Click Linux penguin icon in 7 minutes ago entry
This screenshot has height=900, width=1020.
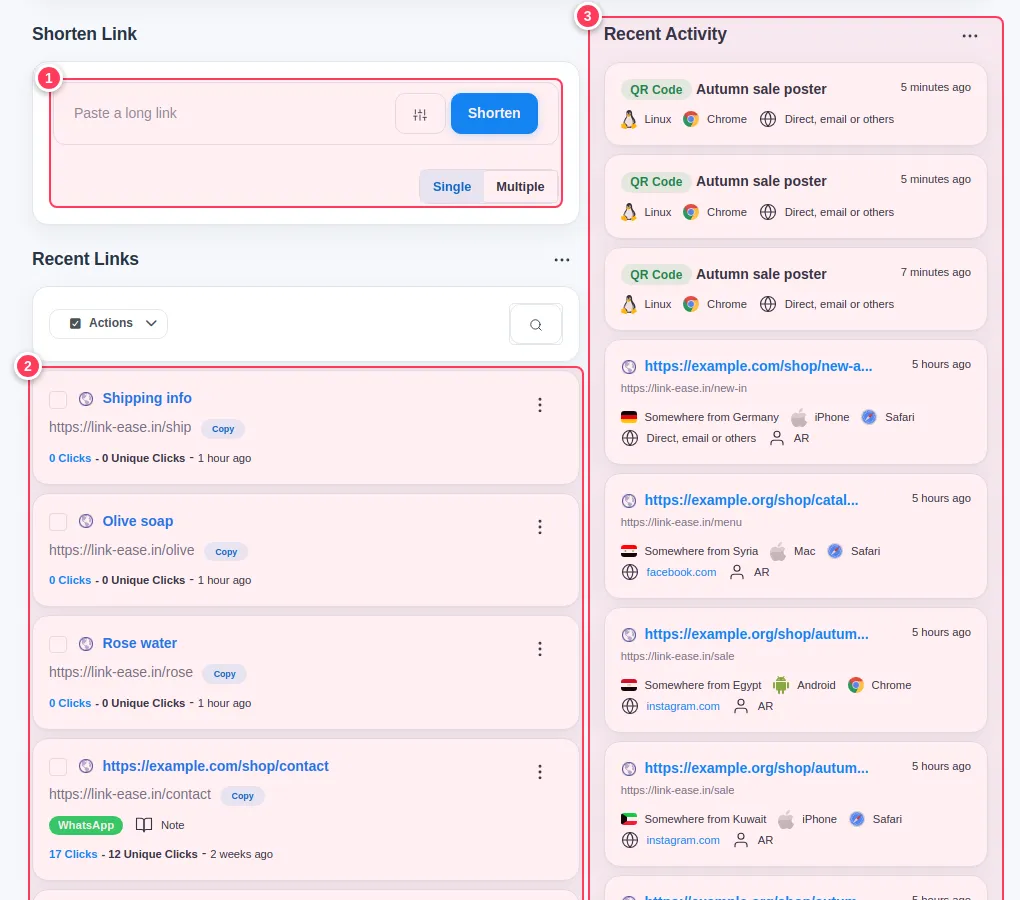pos(629,304)
